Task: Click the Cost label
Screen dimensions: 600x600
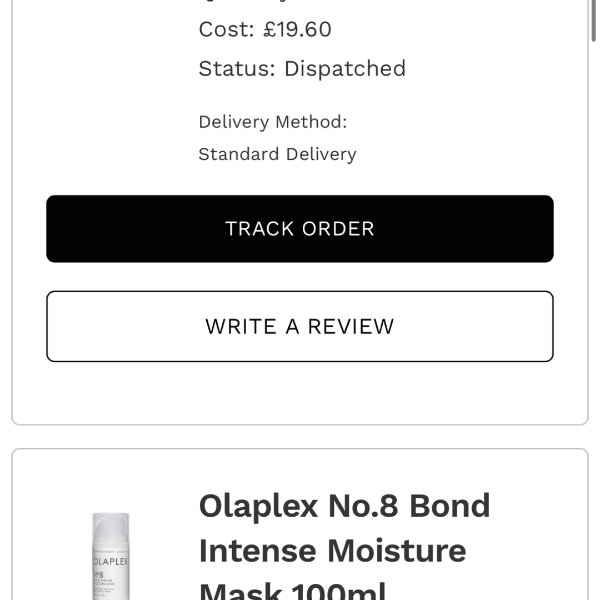Action: 227,29
